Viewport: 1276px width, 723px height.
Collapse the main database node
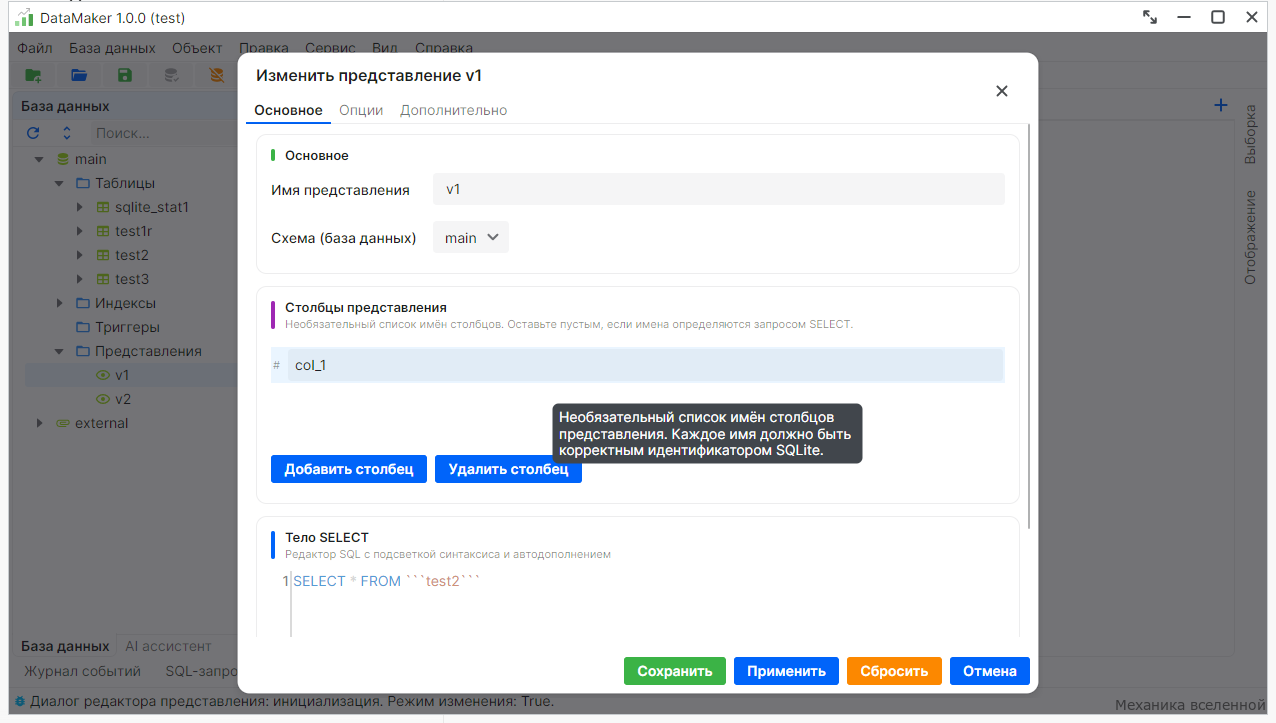[x=39, y=159]
